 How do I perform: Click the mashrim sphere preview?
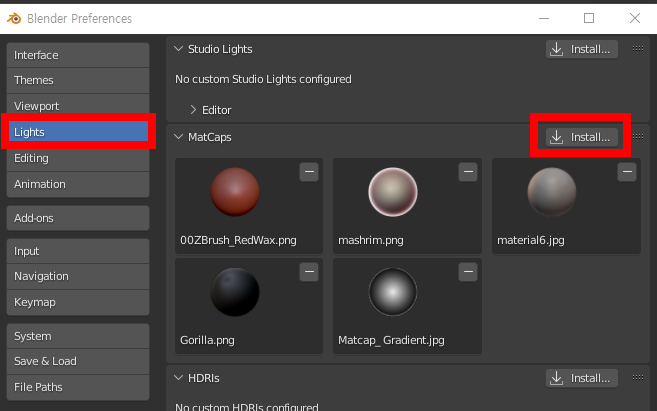click(393, 192)
